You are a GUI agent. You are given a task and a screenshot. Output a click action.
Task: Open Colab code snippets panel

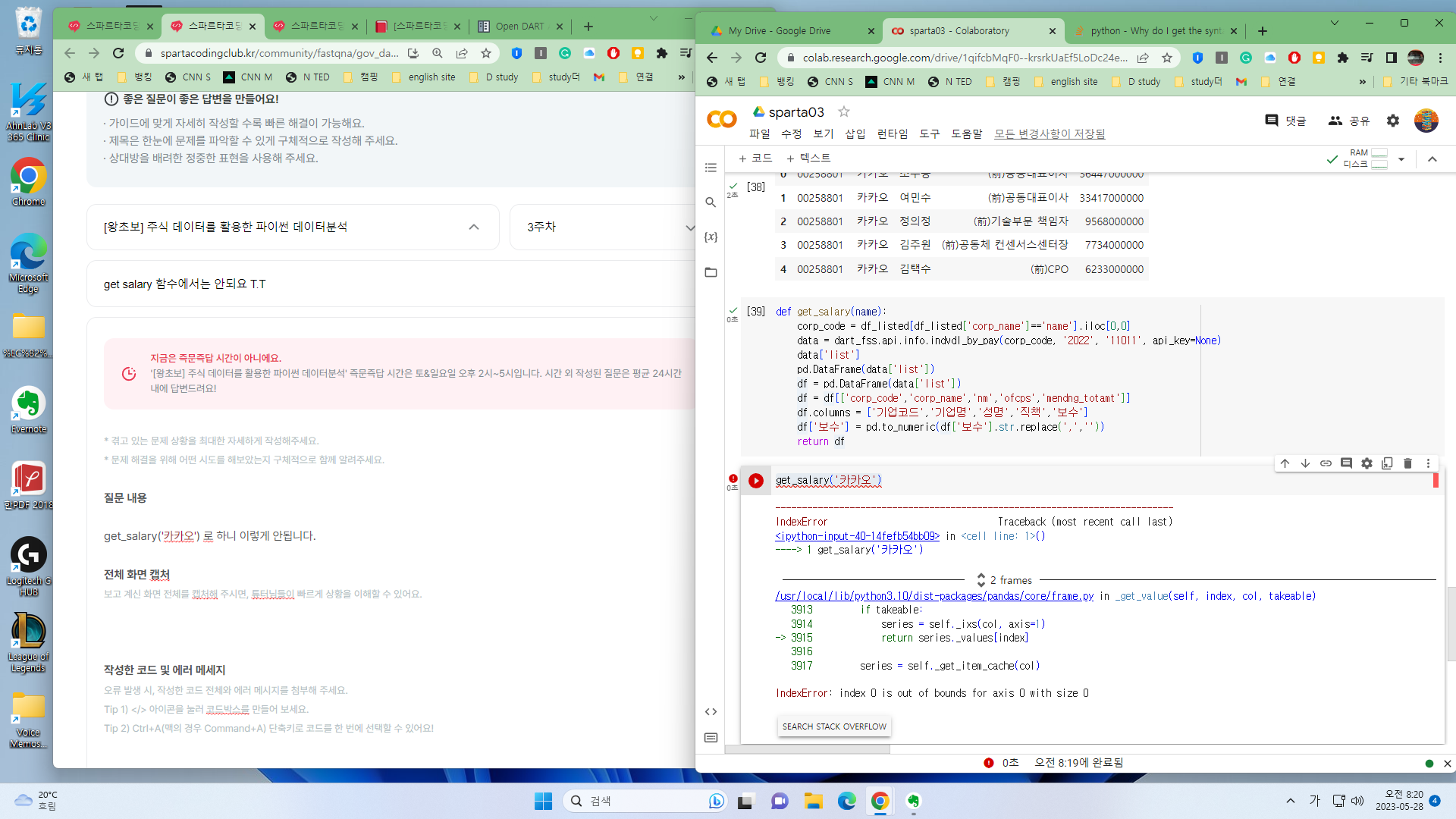(x=711, y=711)
